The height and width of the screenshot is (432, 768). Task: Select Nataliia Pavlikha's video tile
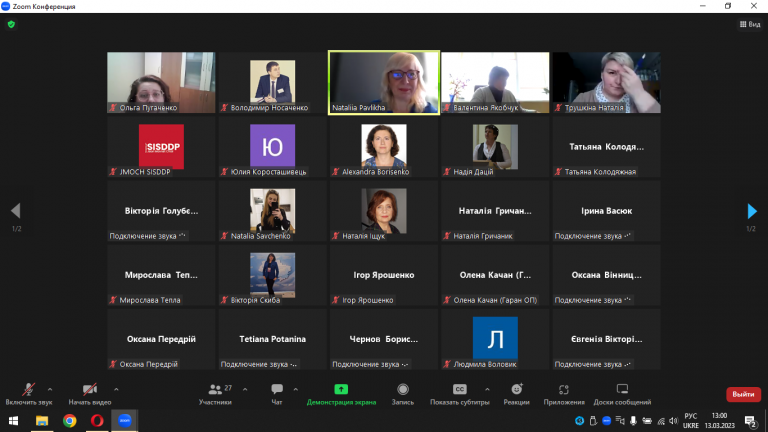pos(384,82)
